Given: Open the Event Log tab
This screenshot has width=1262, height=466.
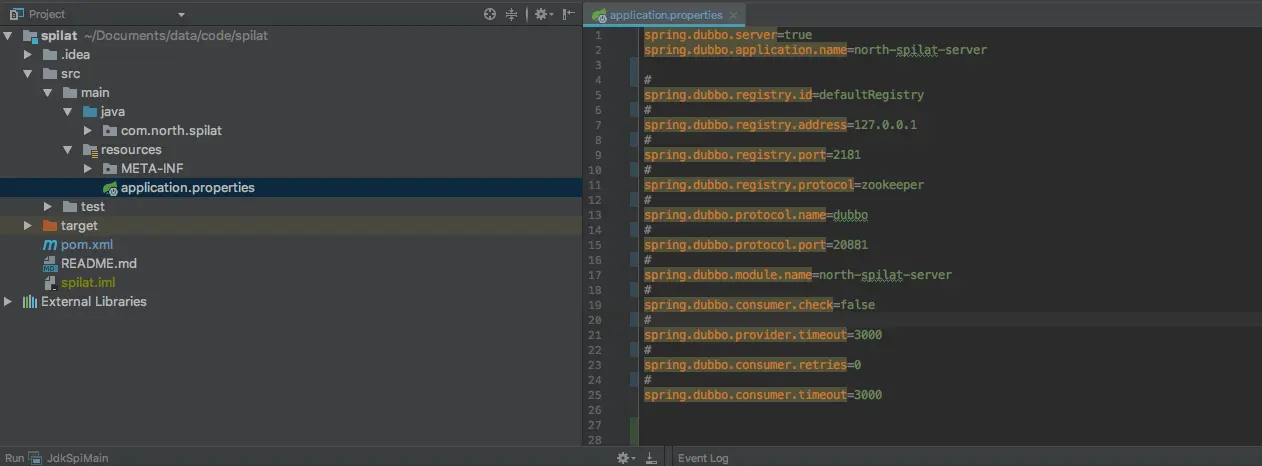Looking at the screenshot, I should coord(703,458).
